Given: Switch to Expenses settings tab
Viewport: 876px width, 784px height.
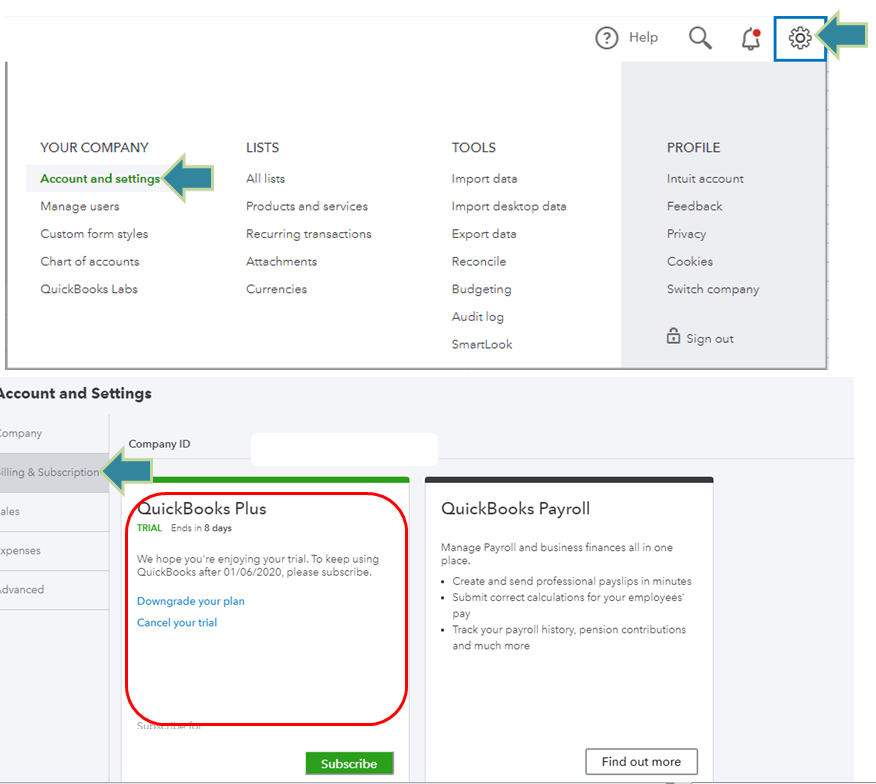Looking at the screenshot, I should [x=54, y=551].
